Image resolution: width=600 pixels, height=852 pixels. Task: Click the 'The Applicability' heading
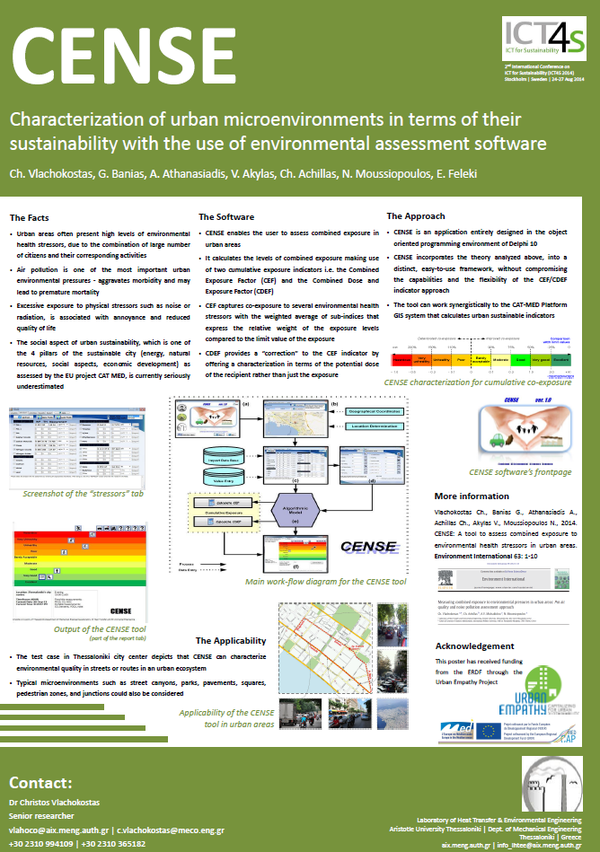(231, 641)
